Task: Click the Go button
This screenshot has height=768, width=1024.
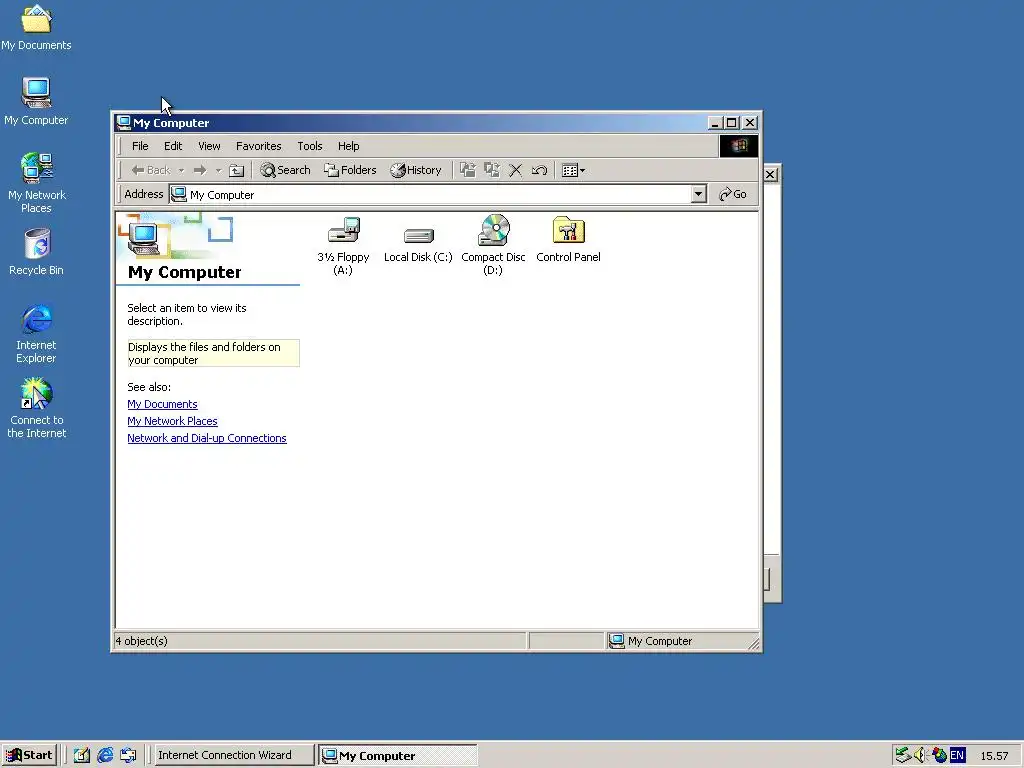Action: point(733,194)
